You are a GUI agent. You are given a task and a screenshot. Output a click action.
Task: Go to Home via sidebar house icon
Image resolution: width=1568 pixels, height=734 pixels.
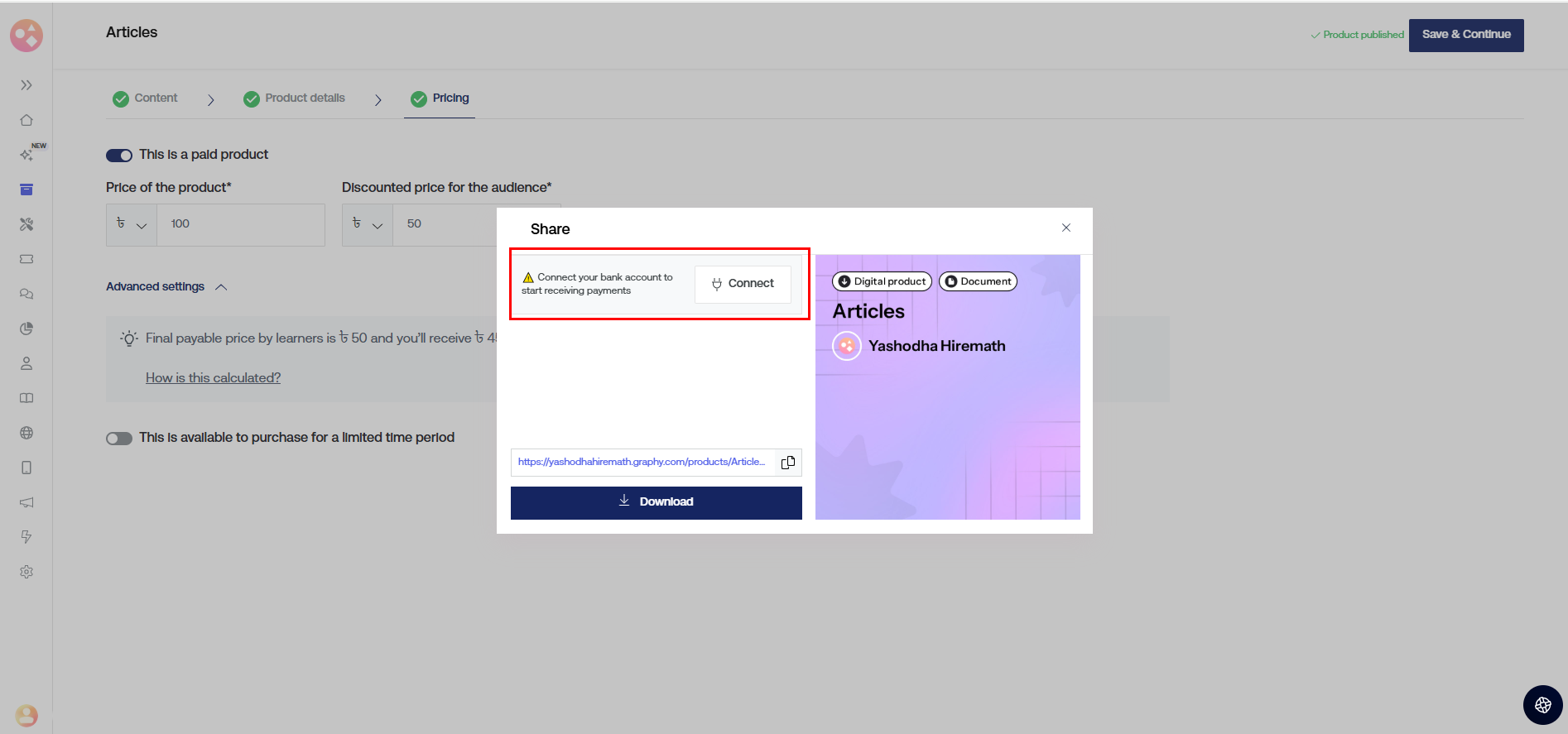click(26, 120)
